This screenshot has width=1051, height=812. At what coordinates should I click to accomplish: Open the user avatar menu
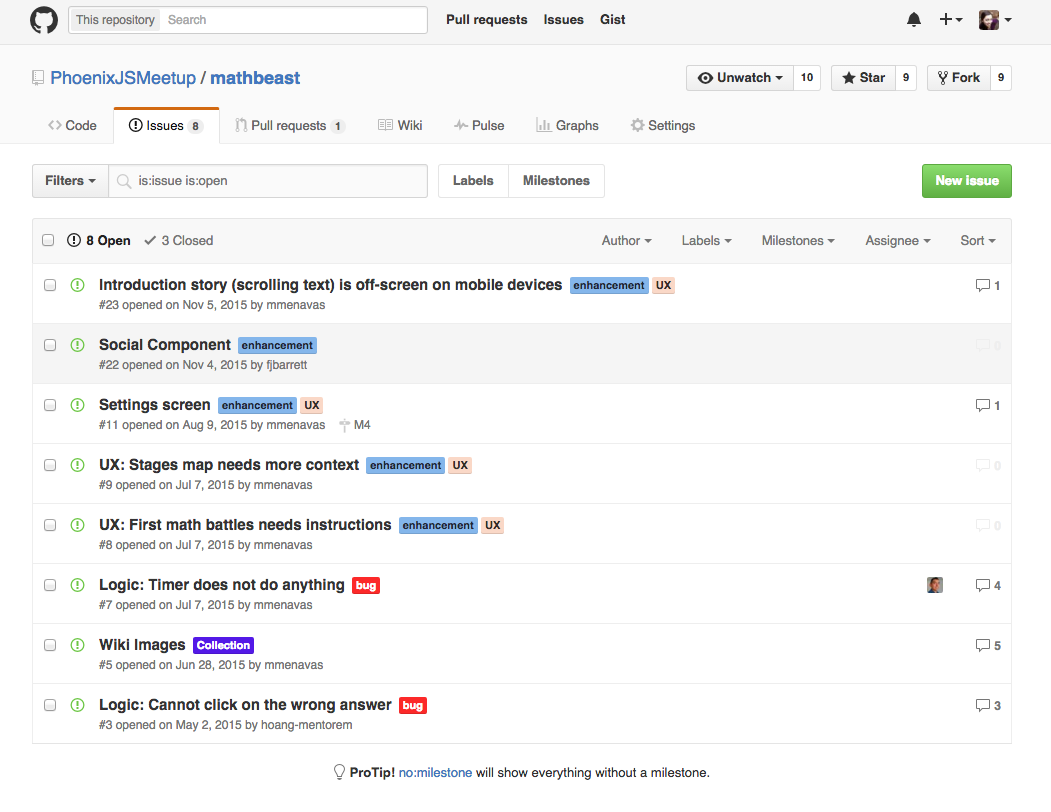tap(995, 20)
